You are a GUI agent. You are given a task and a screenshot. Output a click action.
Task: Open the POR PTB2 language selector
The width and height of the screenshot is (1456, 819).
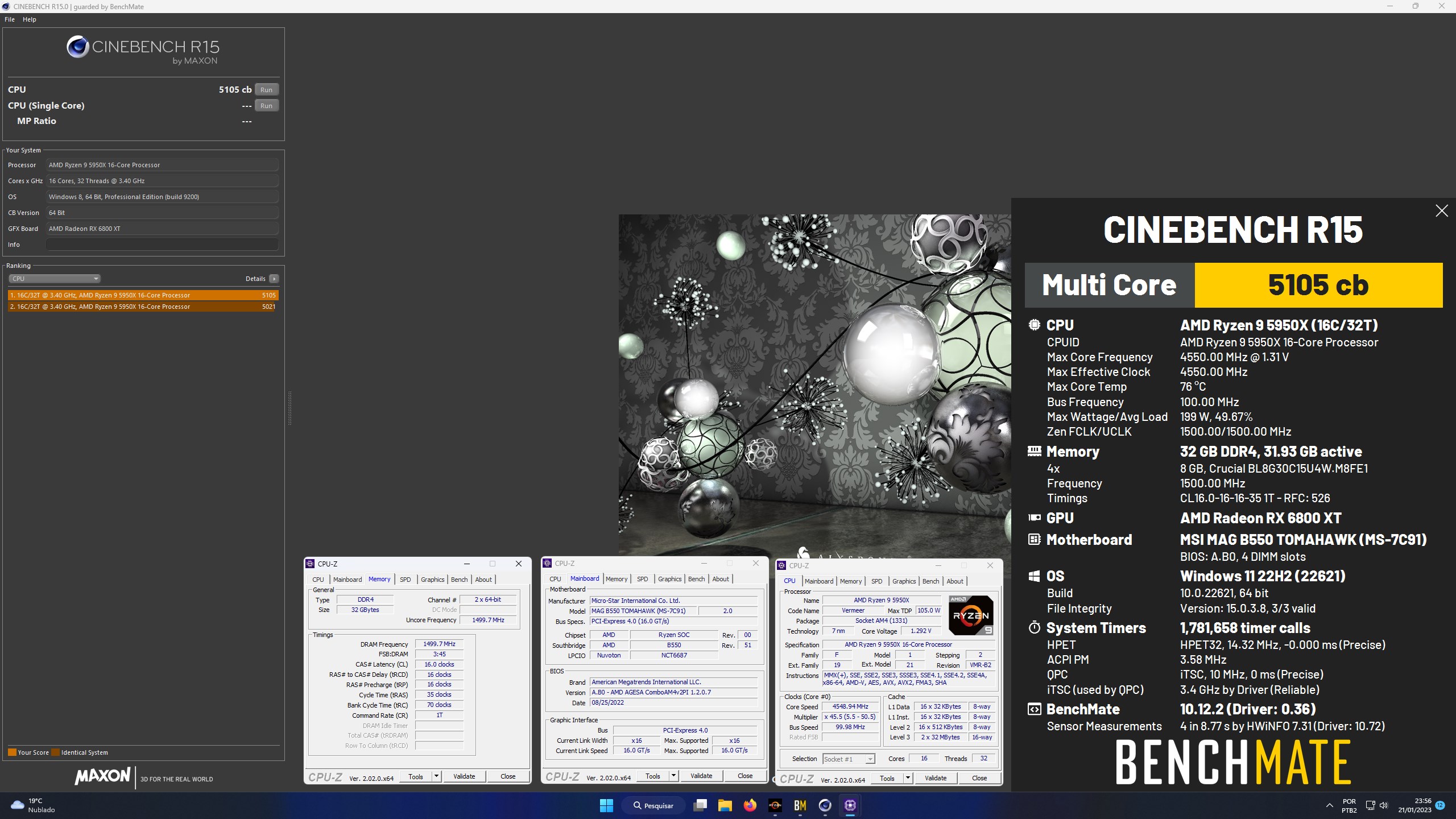coord(1349,805)
